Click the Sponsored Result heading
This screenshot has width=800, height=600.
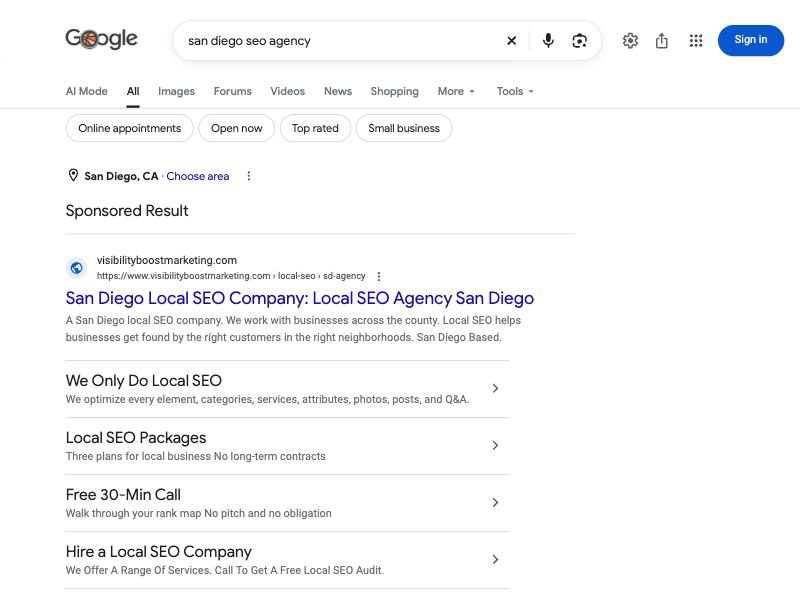(x=127, y=211)
